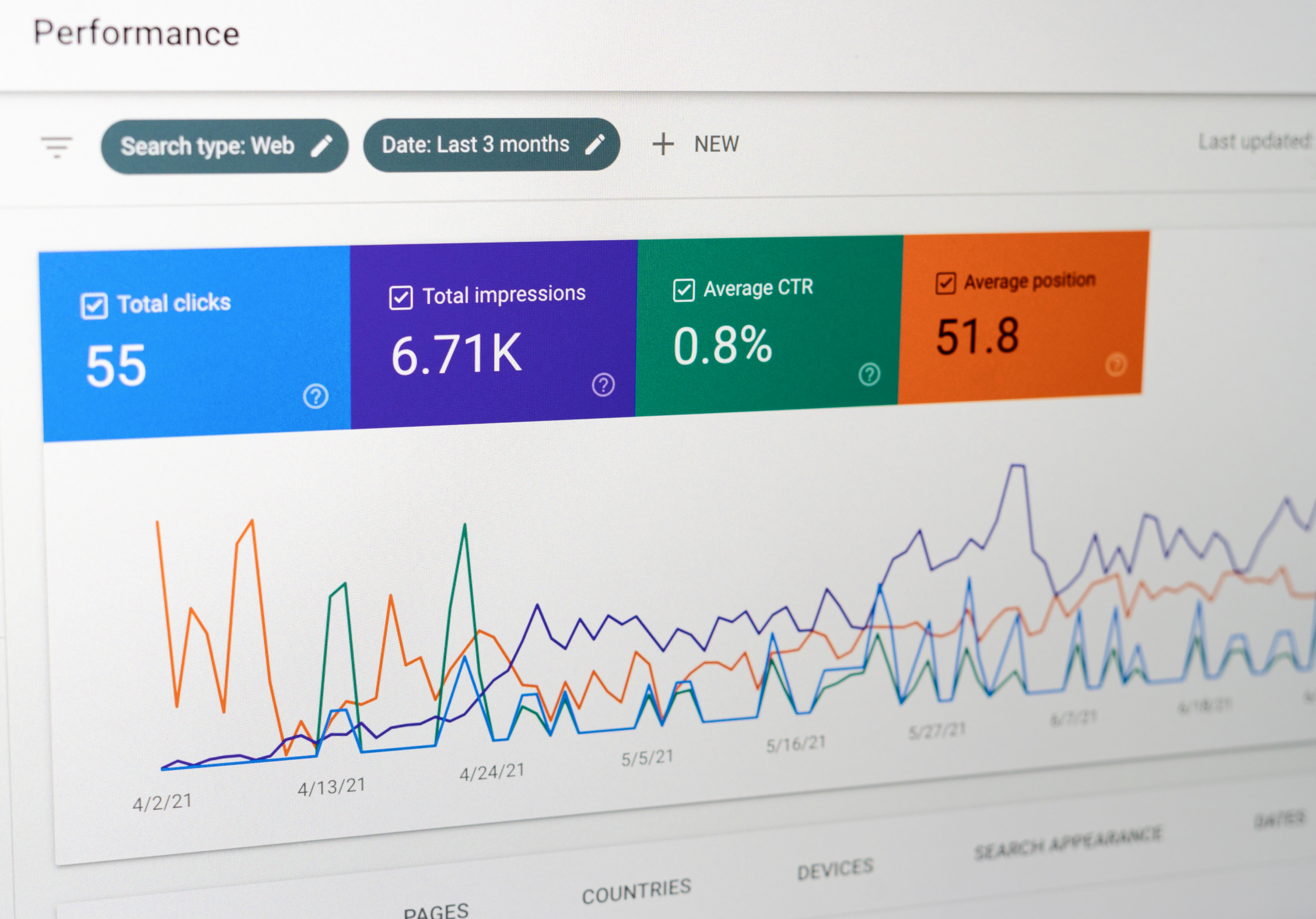
Task: Uncheck the Total impressions checkbox
Action: point(401,298)
